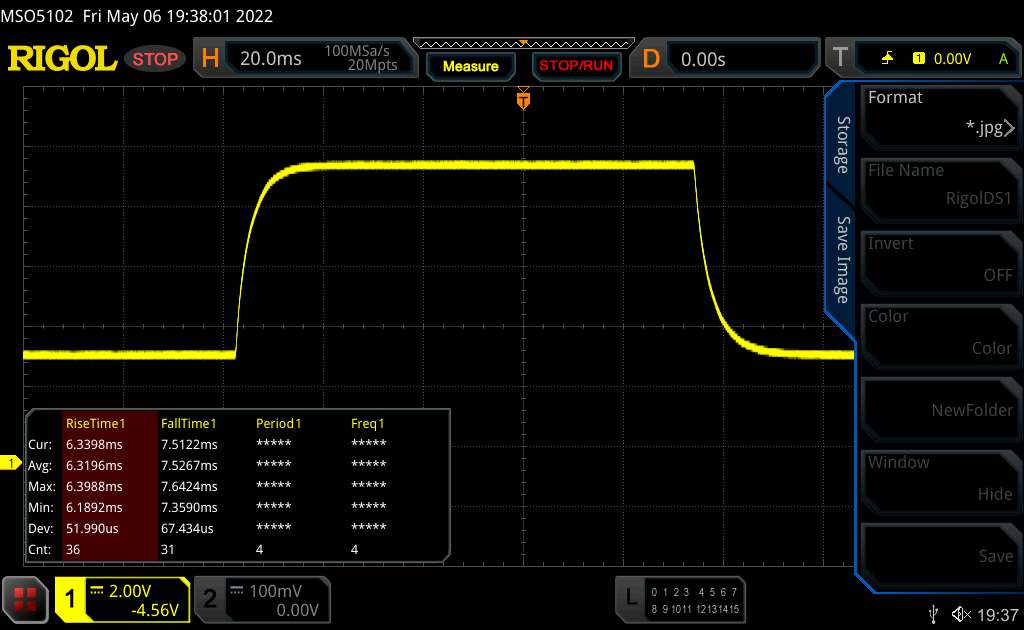1024x630 pixels.
Task: Tap the Save menu button
Action: coord(940,555)
